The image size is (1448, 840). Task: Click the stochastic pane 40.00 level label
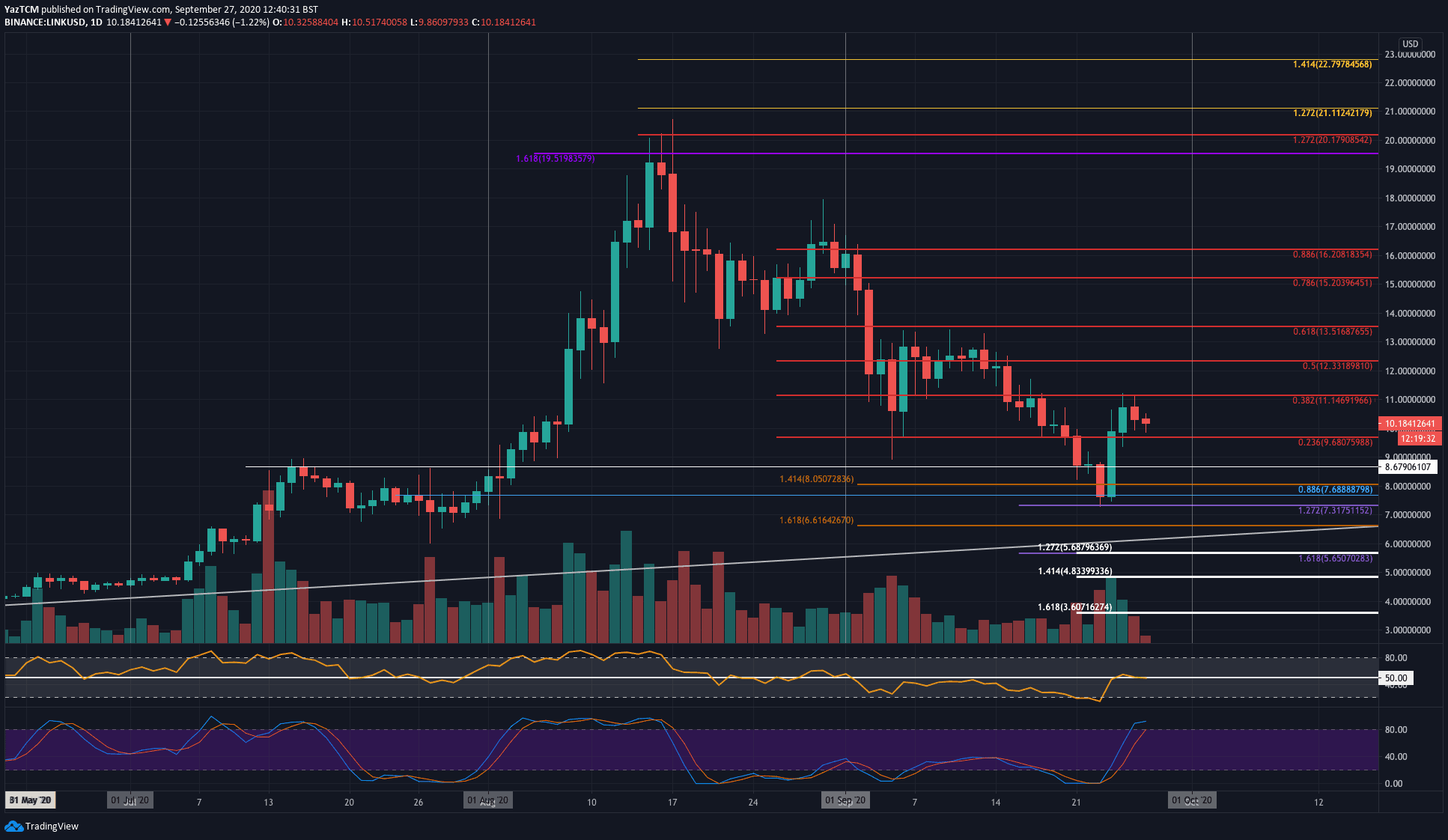pos(1396,757)
